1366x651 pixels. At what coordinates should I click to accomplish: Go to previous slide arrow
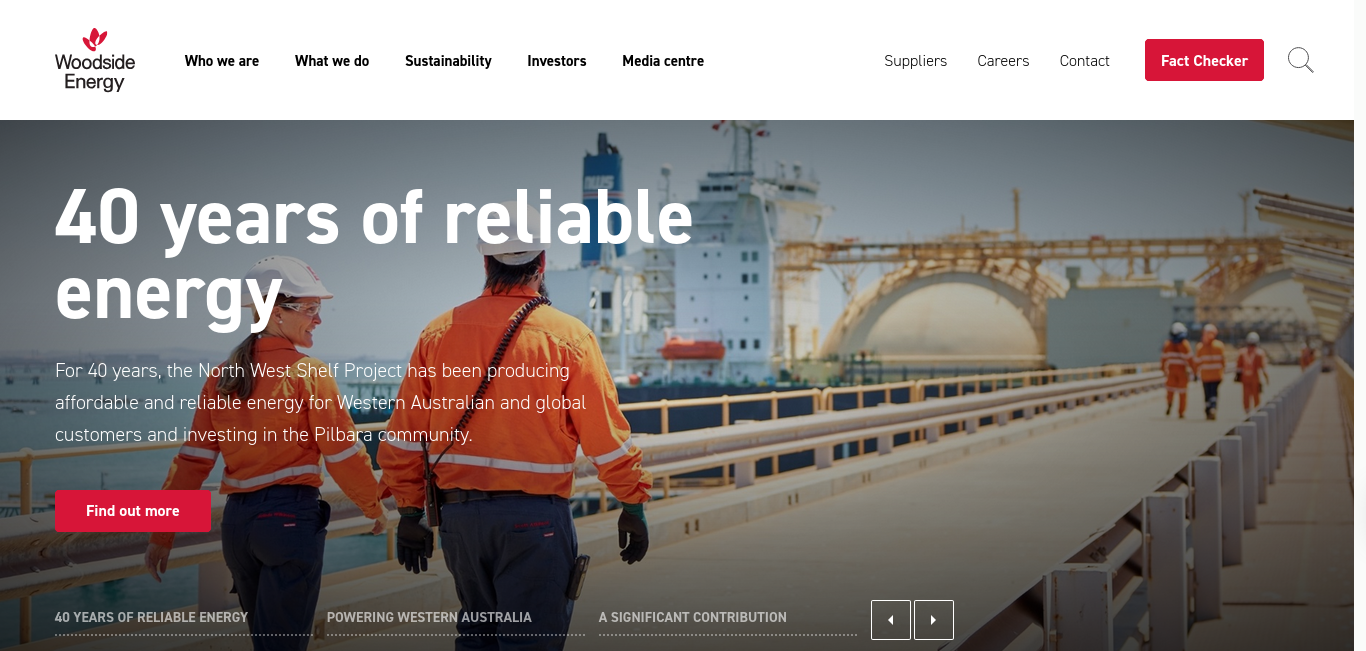coord(891,620)
